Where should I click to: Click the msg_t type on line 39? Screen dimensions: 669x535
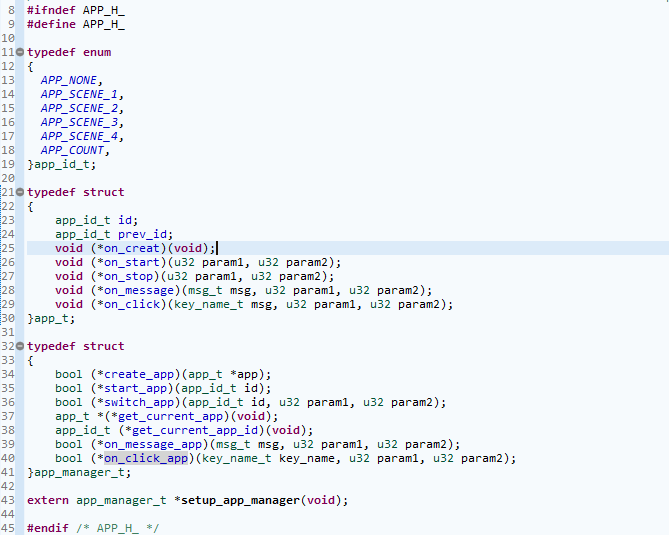coord(233,444)
